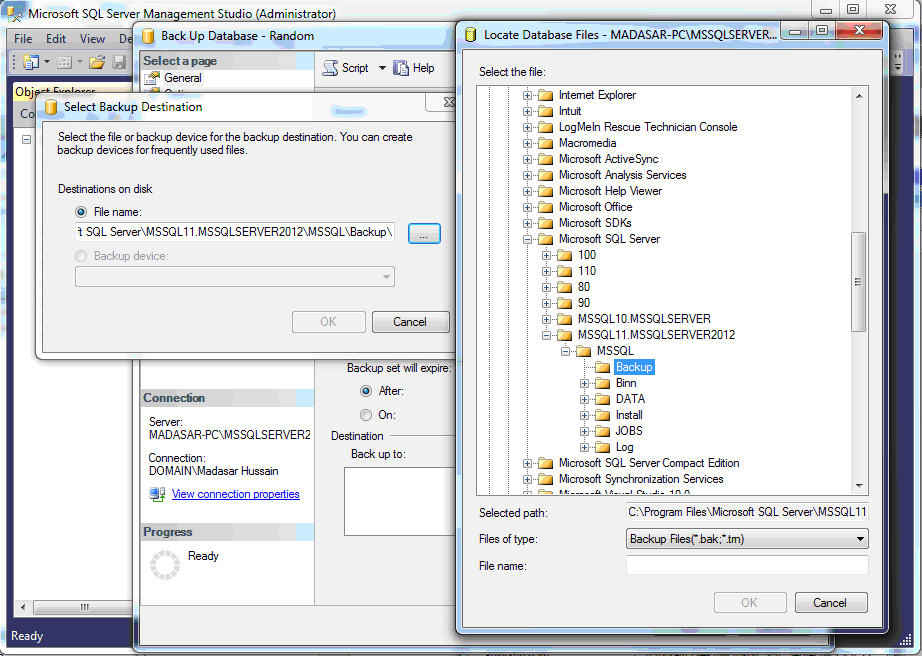
Task: Click the Microsoft Office folder icon
Action: (x=545, y=207)
